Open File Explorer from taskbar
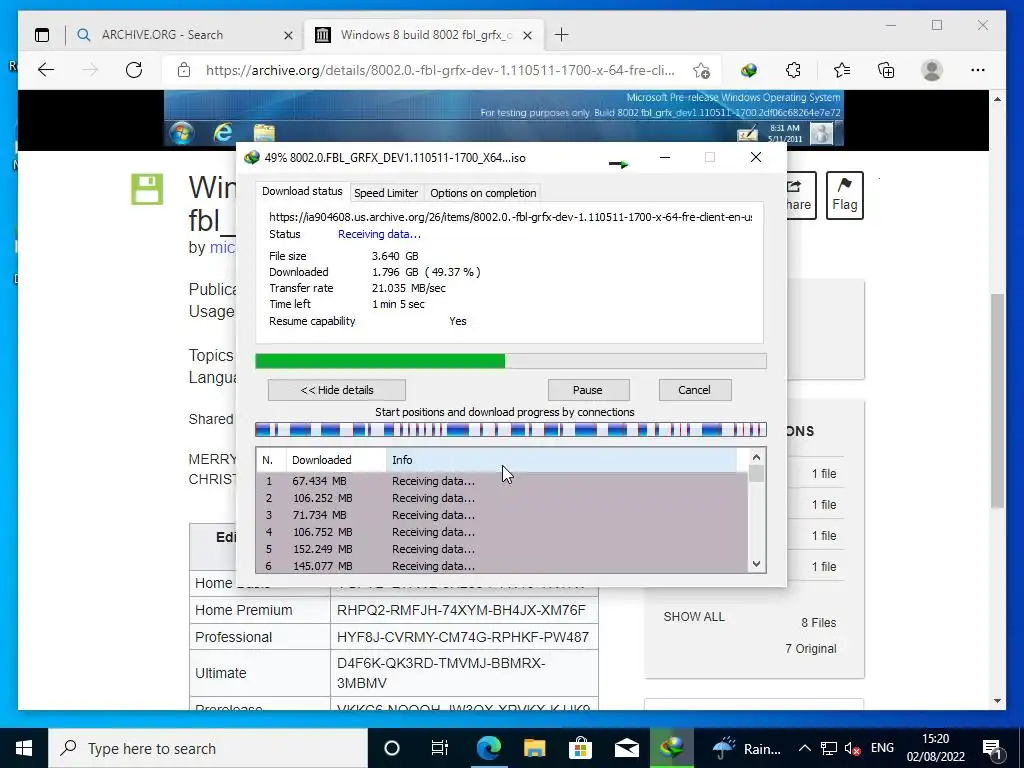Screen dimensions: 1024x768 534,748
